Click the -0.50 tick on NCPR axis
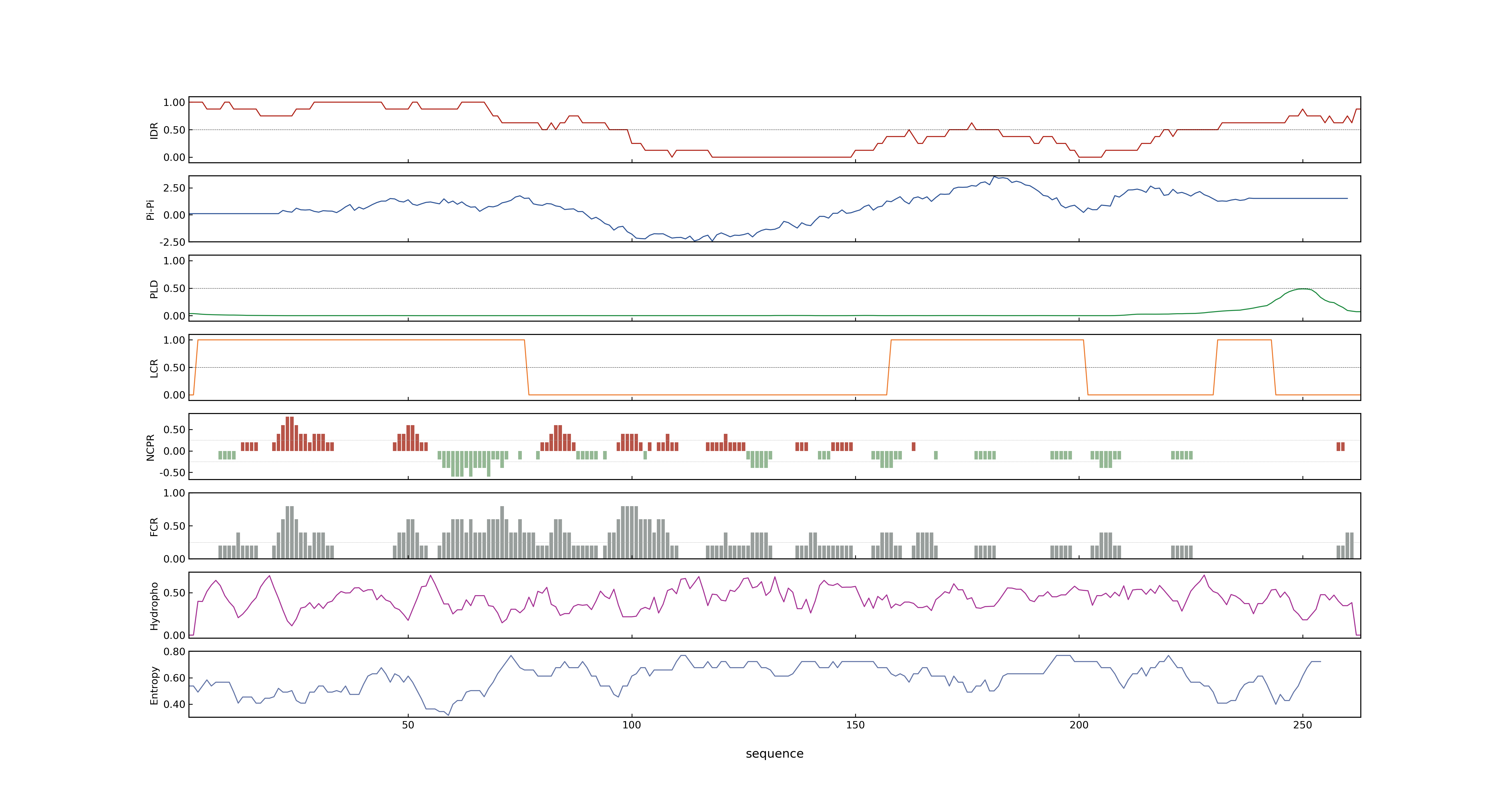 point(172,473)
